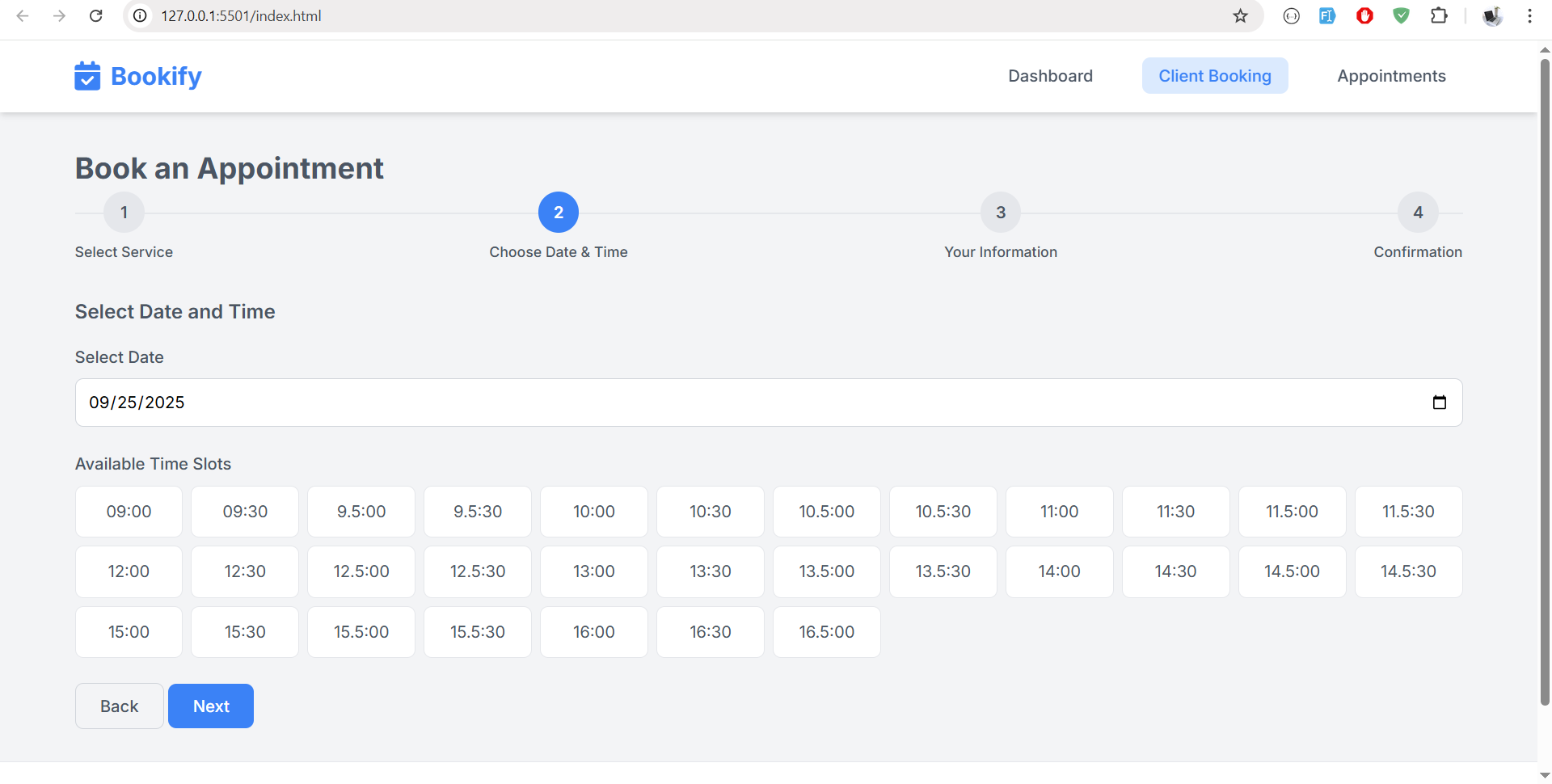This screenshot has width=1552, height=784.
Task: Open the Dashboard tab
Action: (x=1050, y=76)
